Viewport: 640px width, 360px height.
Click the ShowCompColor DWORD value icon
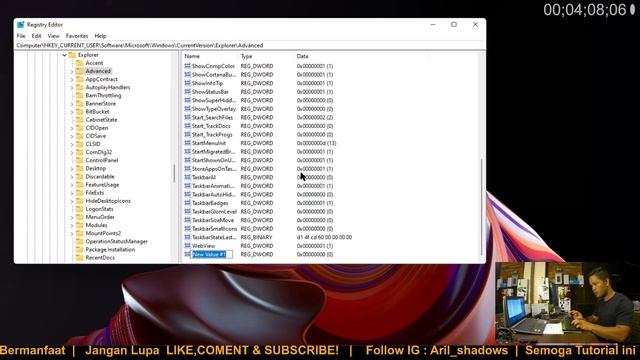[187, 66]
